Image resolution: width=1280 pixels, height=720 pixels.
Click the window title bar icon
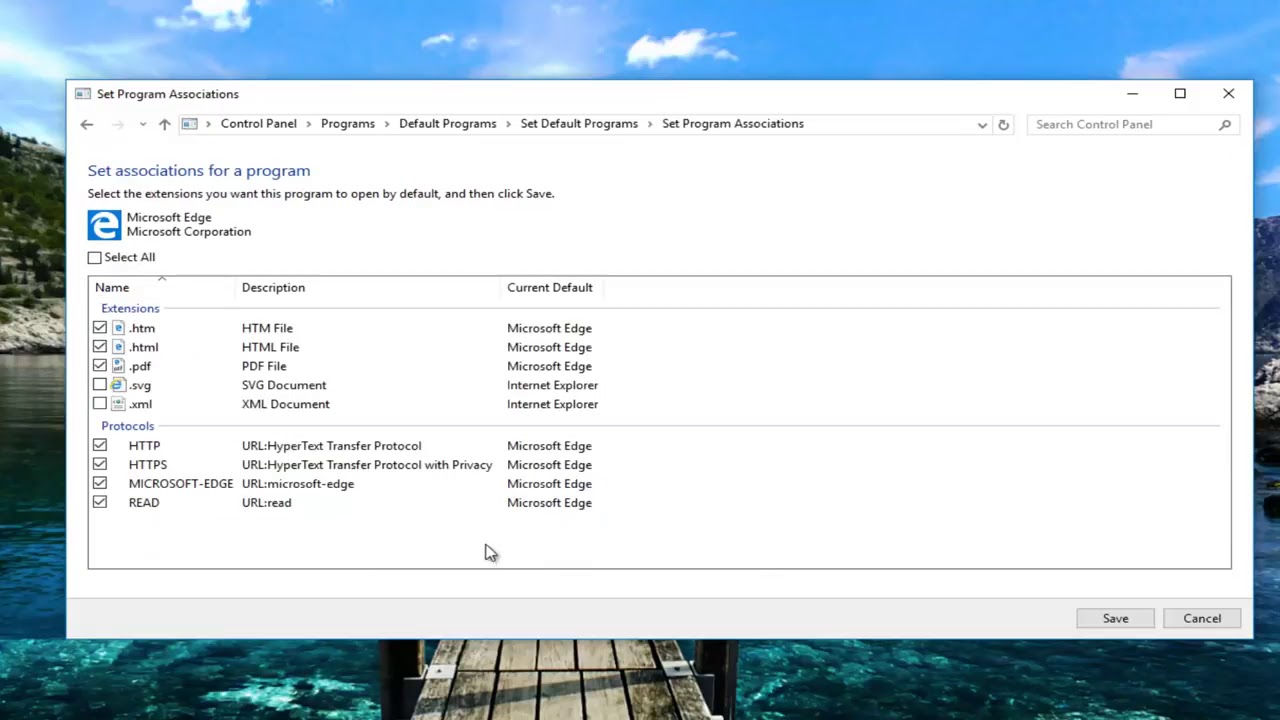click(83, 94)
